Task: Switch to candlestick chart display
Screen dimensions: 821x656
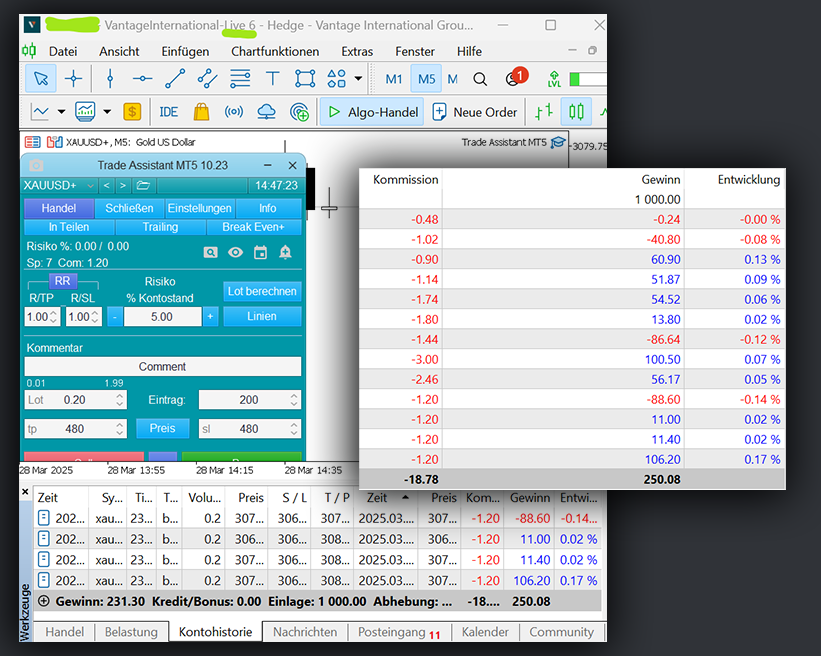Action: coord(576,112)
